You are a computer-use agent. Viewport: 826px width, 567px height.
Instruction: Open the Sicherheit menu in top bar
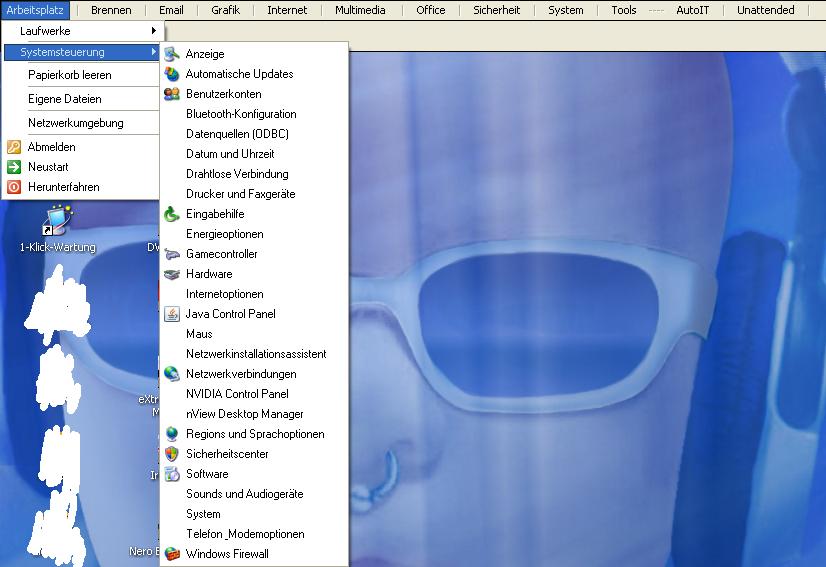point(496,10)
